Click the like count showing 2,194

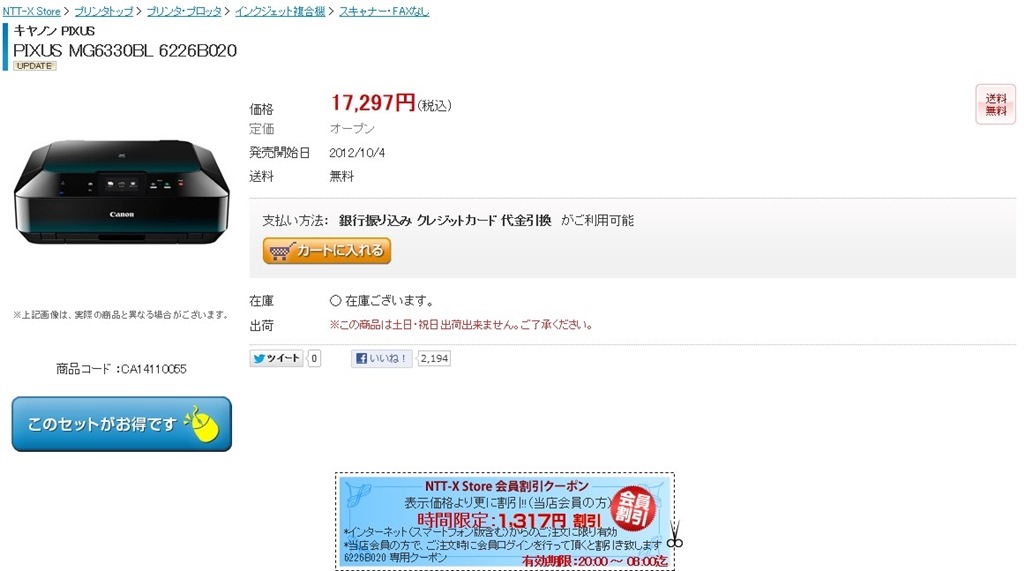point(434,358)
